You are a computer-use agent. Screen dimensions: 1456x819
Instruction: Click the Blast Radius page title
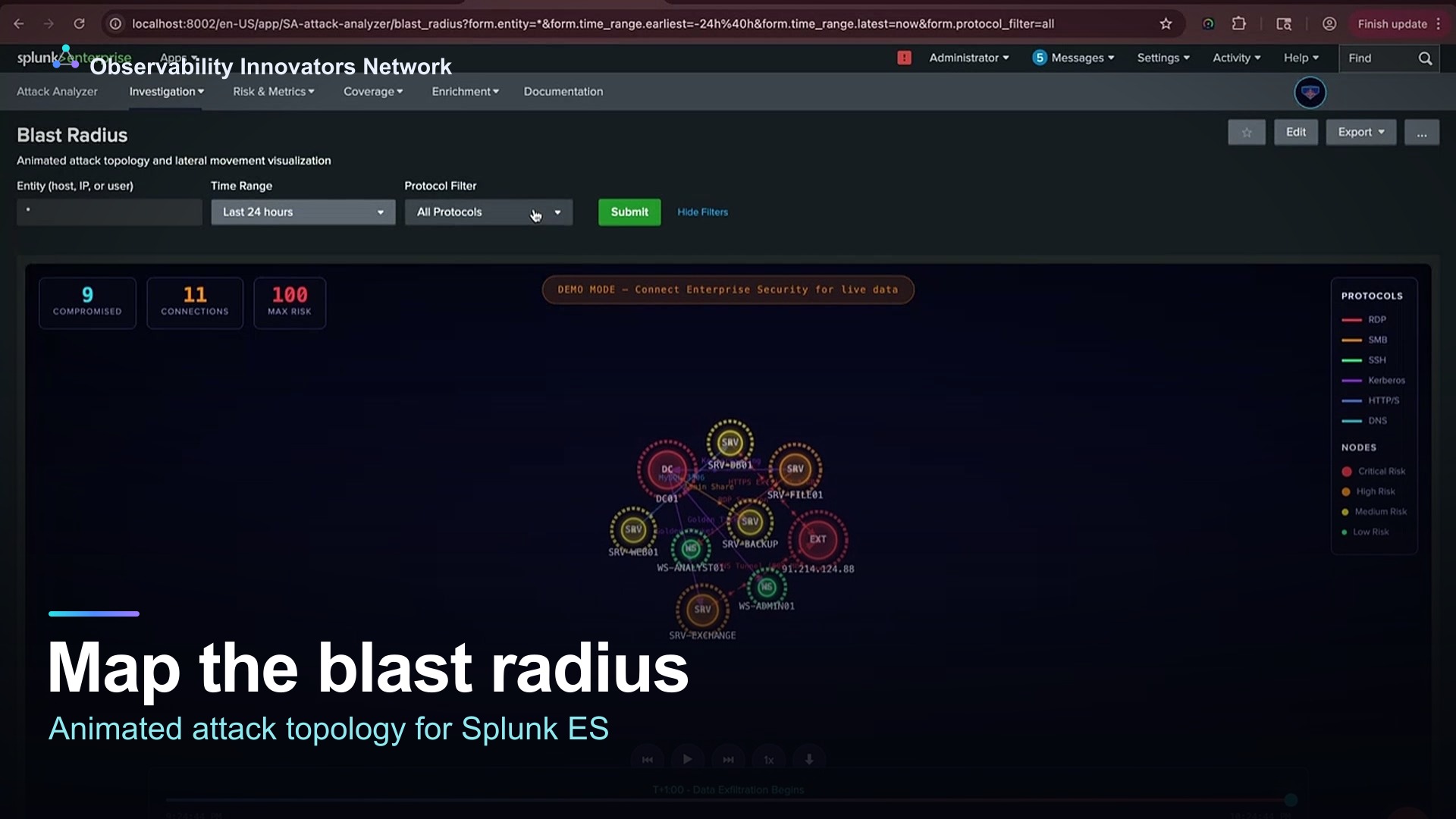tap(72, 135)
